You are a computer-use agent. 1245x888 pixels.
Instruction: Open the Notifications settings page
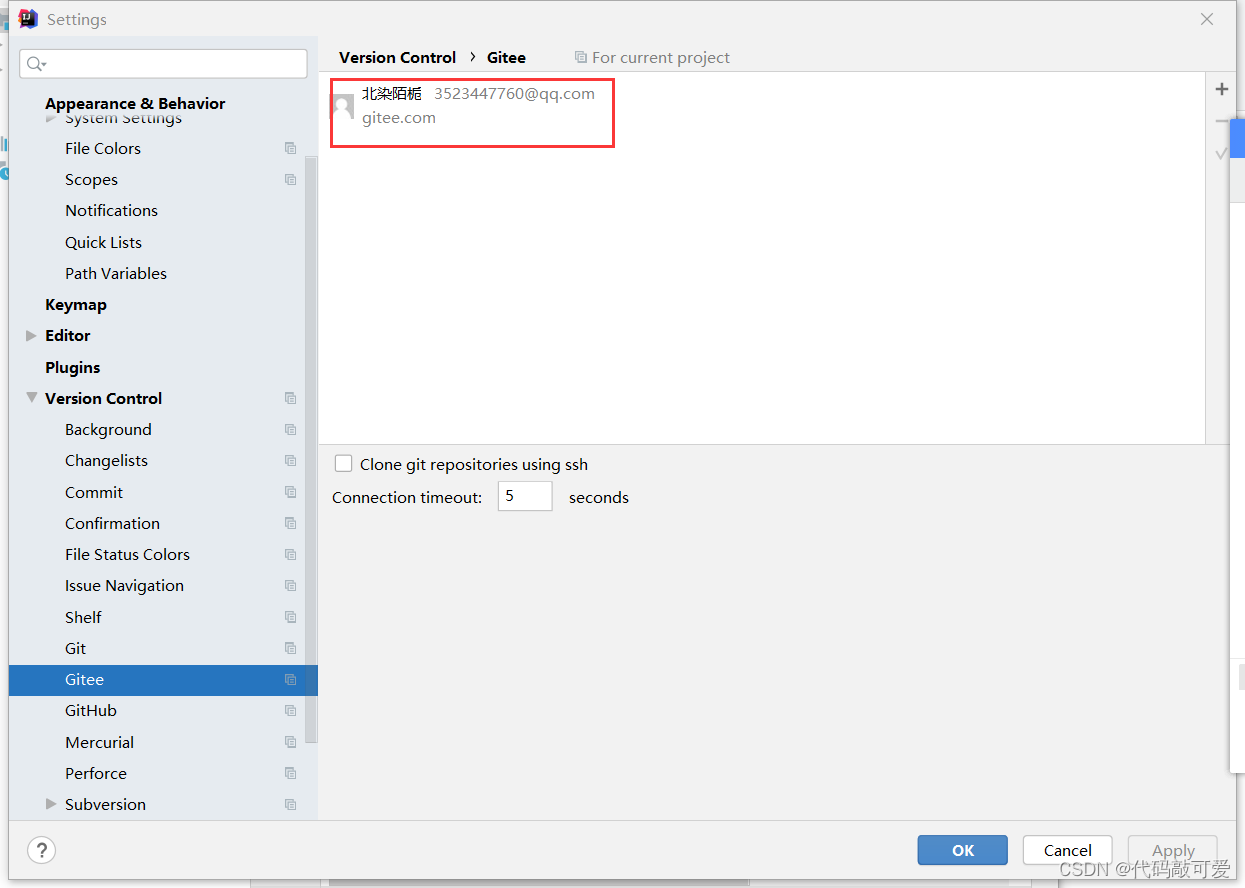[x=111, y=210]
